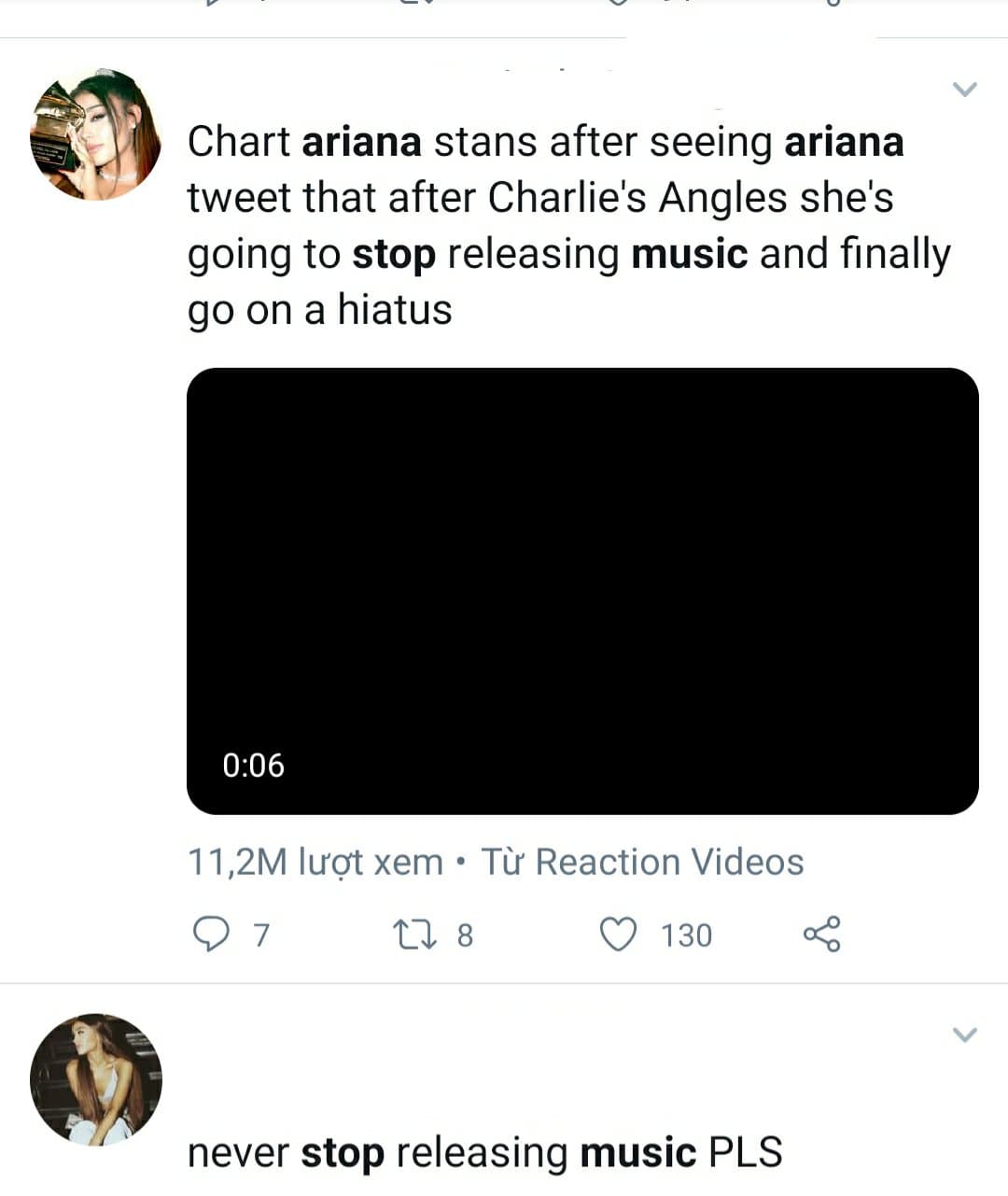Tap the reply count 7

(261, 935)
